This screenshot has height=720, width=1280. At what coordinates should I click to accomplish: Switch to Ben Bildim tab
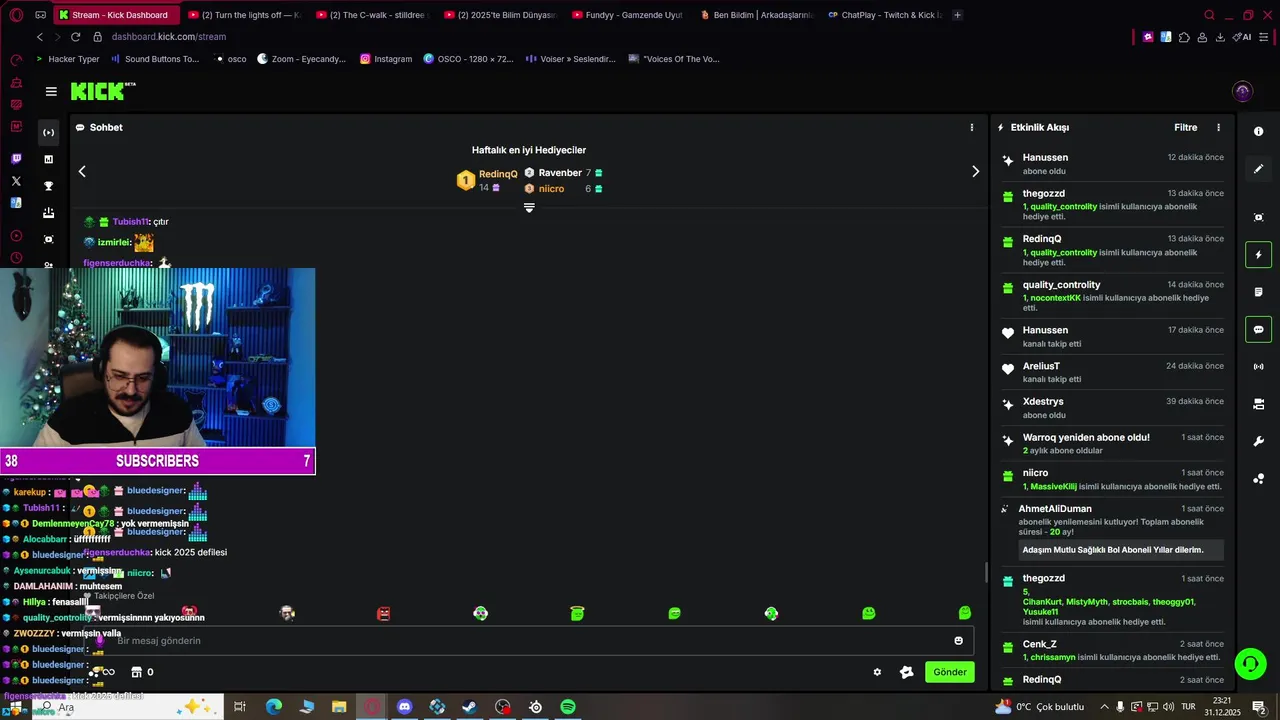pyautogui.click(x=756, y=15)
